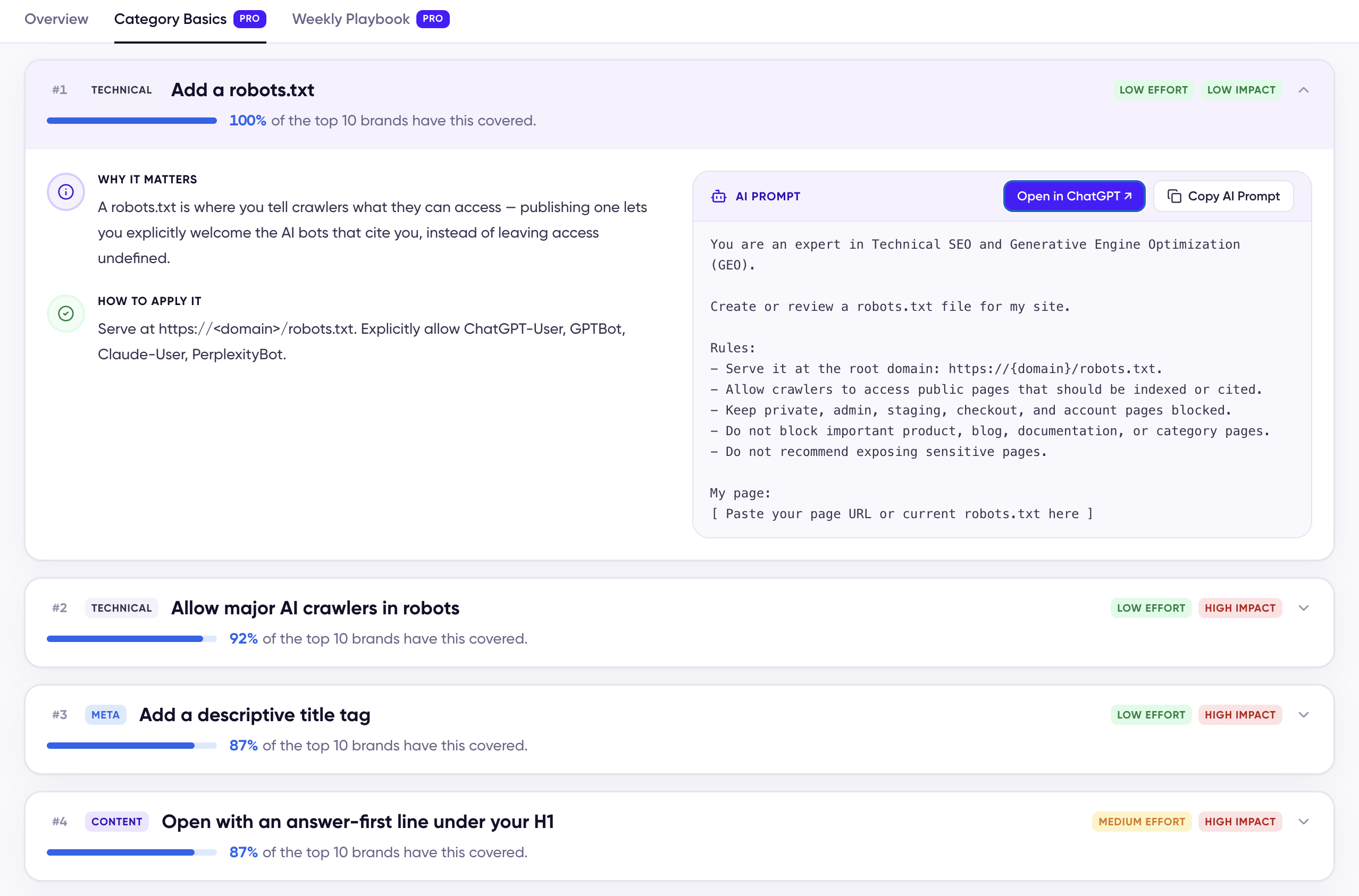The width and height of the screenshot is (1359, 896).
Task: Click the green checkmark icon for How To Apply It
Action: click(x=66, y=313)
